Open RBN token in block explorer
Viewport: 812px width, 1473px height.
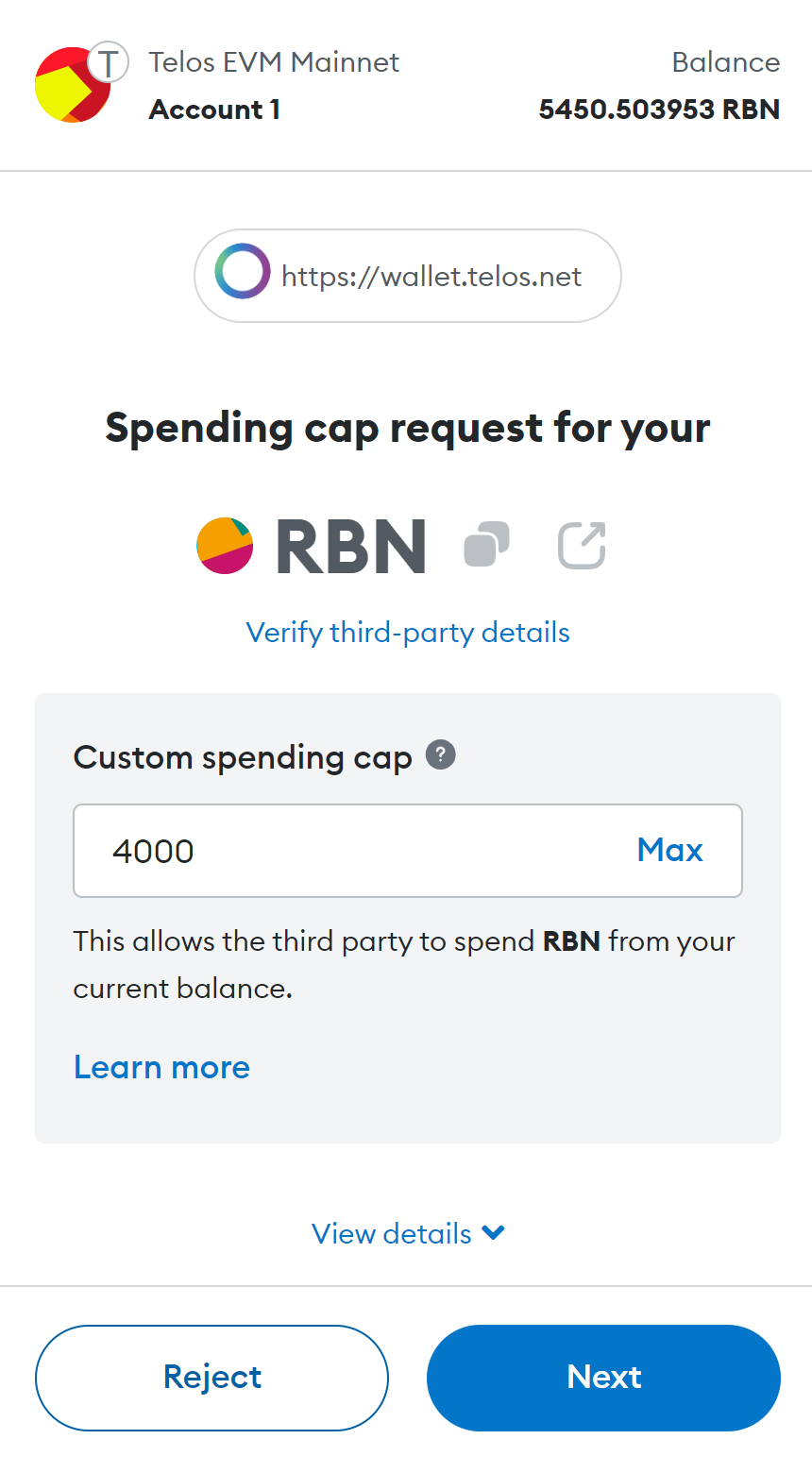[x=582, y=546]
